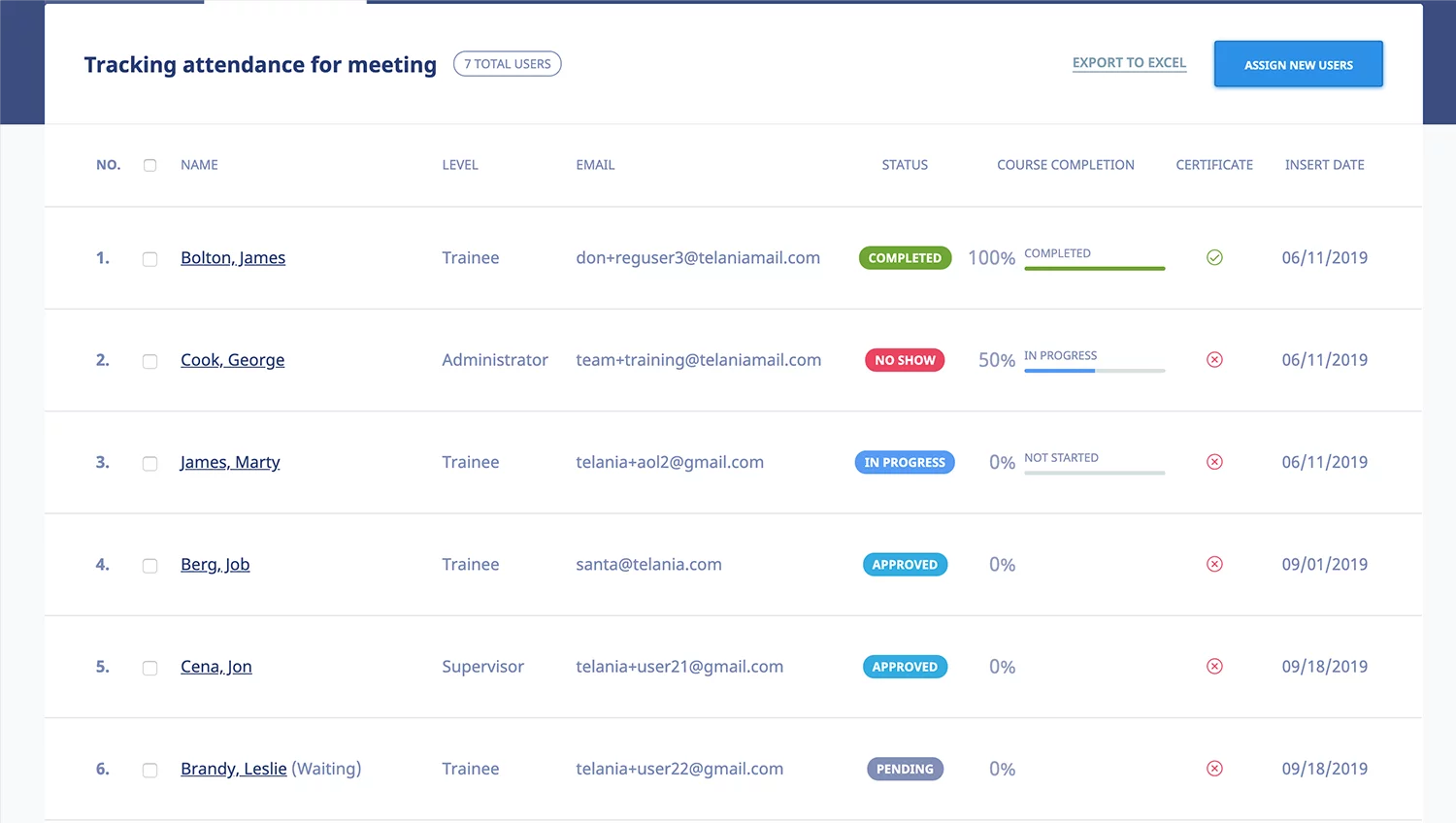Screen dimensions: 1456x823
Task: Open the Cena, Jon profile link
Action: click(215, 667)
